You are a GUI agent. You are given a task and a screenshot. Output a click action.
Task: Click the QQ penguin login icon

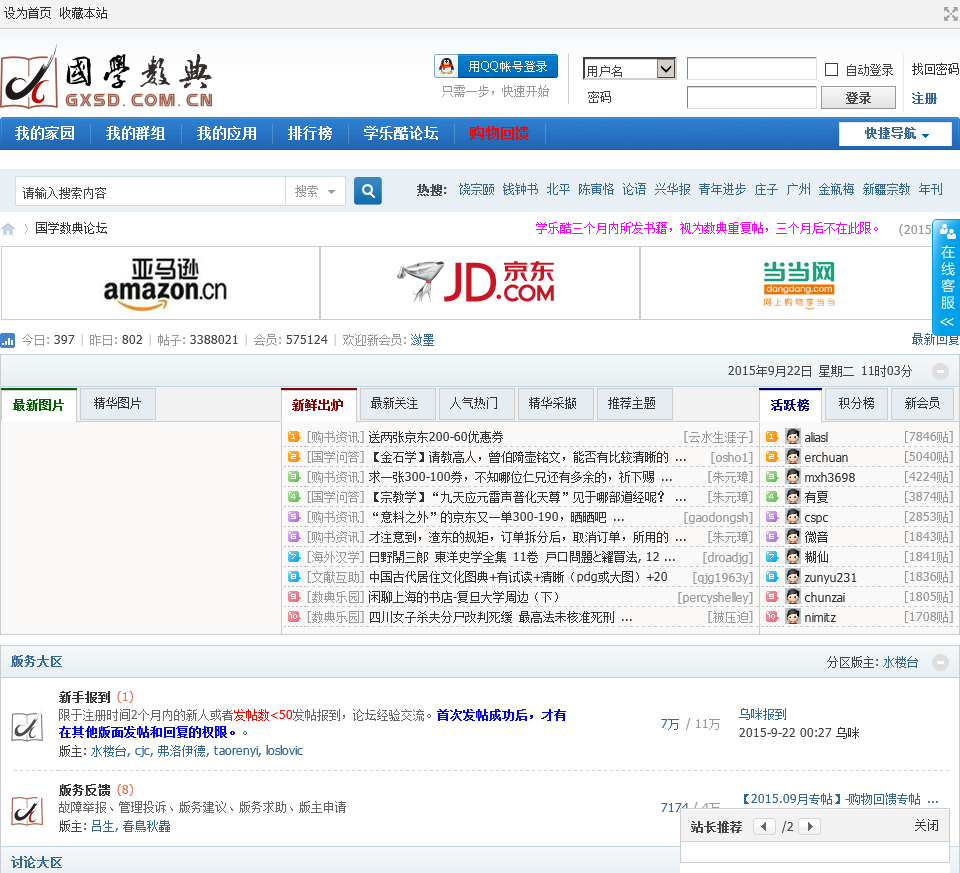coord(447,66)
